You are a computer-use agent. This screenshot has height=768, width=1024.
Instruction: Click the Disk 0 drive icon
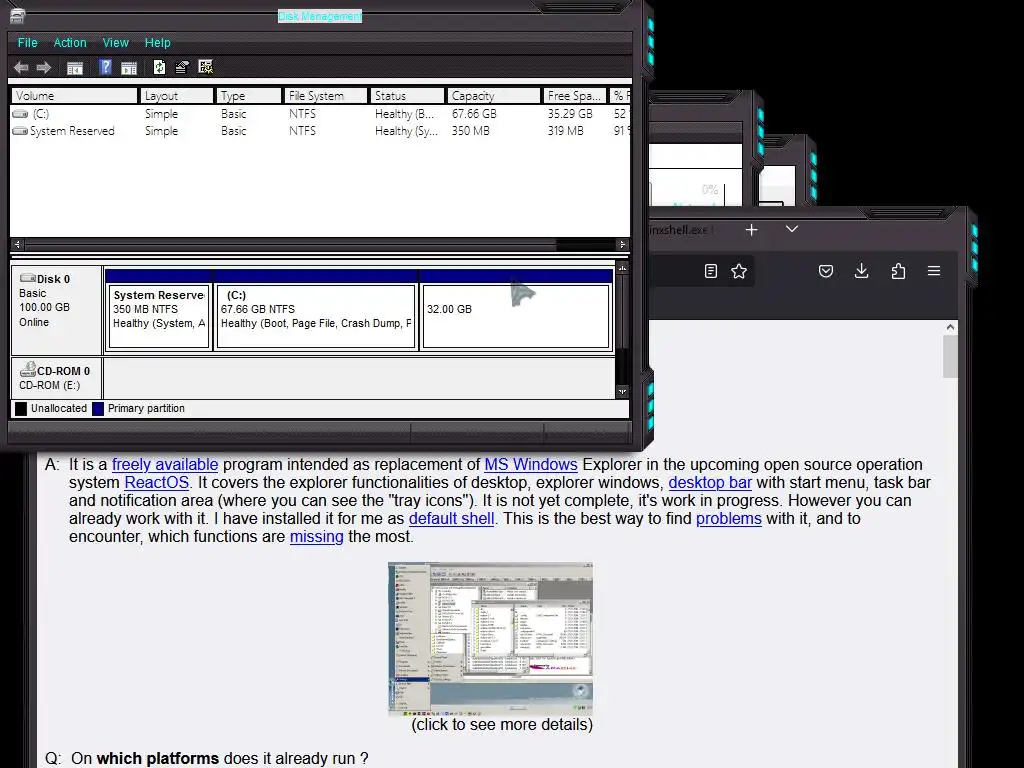point(27,278)
